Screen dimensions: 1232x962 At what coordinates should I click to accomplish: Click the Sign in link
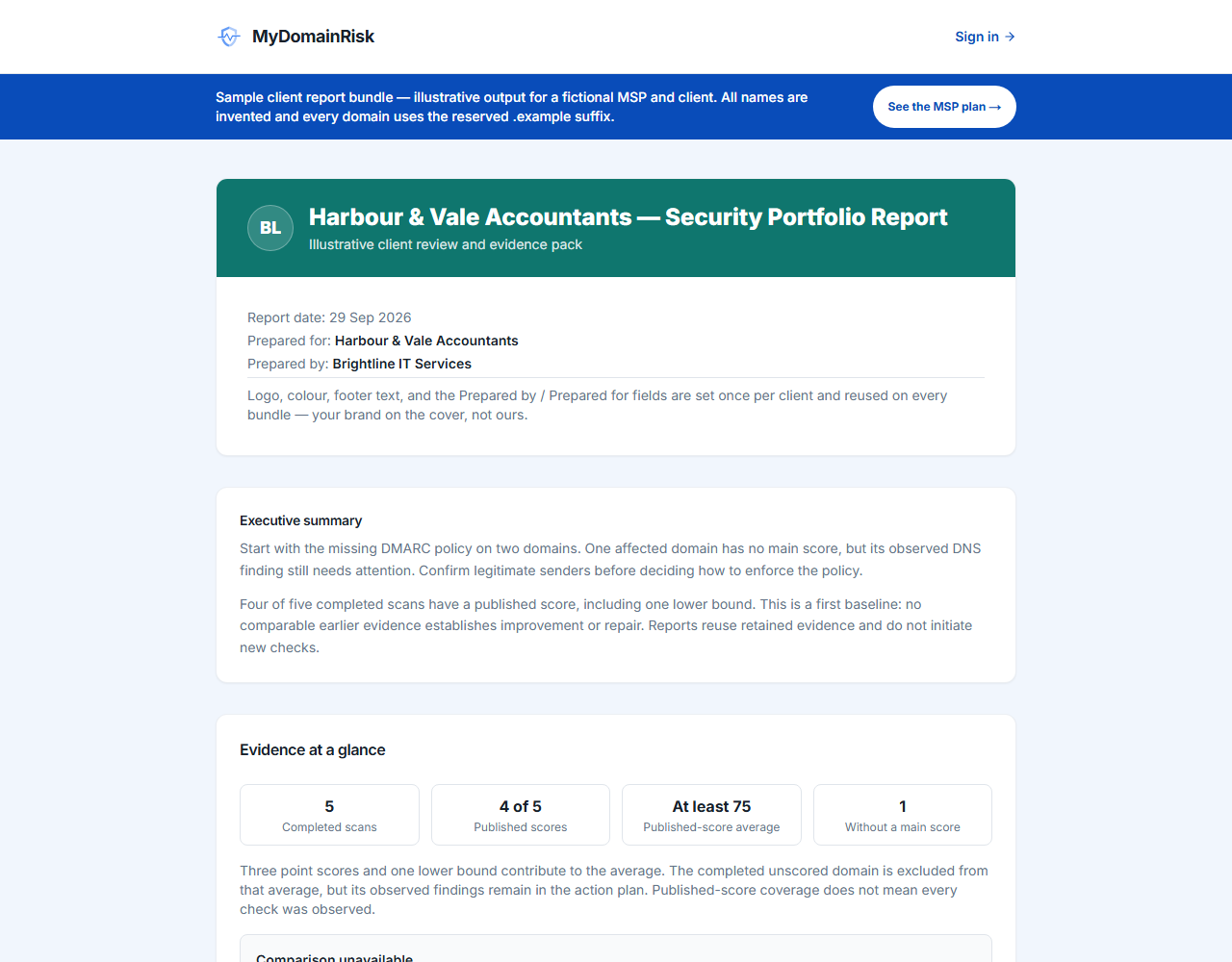tap(985, 37)
